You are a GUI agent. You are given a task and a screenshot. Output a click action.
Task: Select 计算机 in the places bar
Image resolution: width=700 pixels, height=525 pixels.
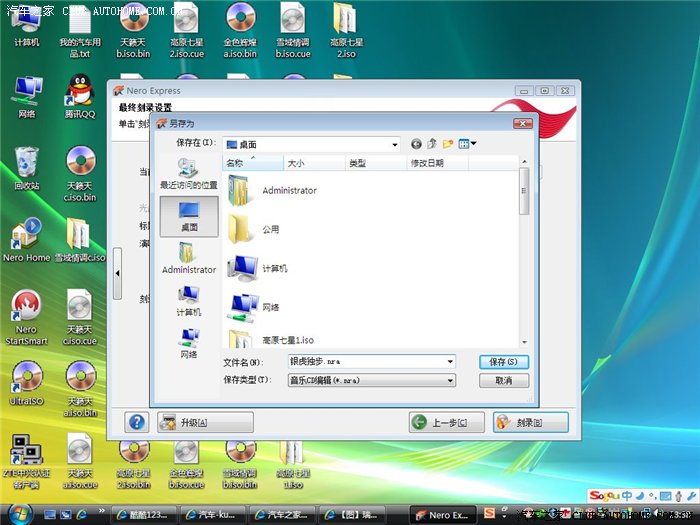[x=189, y=300]
